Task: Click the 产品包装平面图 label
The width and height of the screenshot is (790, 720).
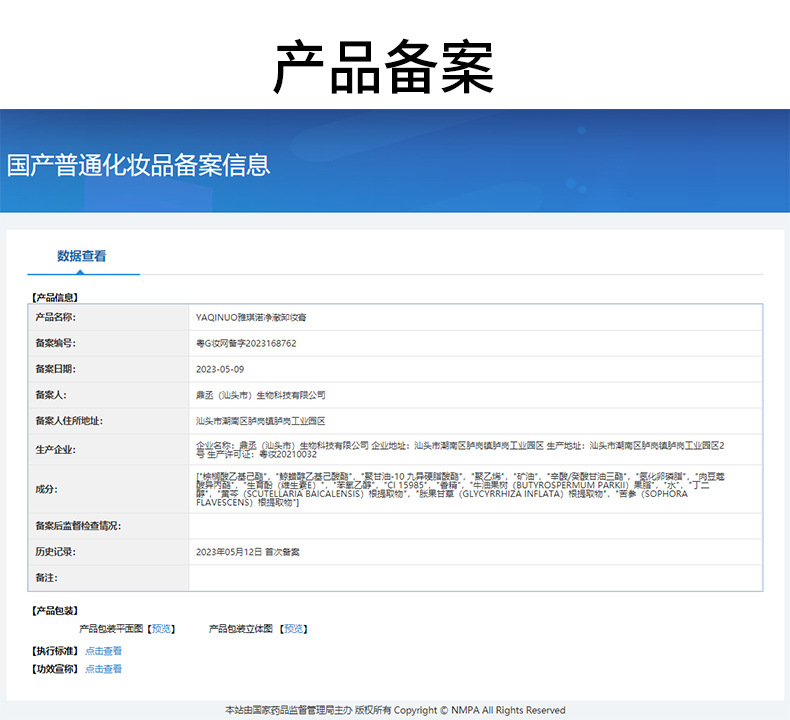Action: (111, 629)
